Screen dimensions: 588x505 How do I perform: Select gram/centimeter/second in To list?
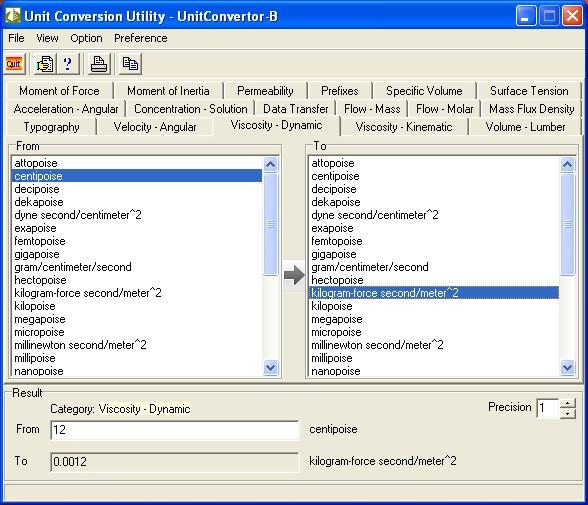pyautogui.click(x=434, y=267)
